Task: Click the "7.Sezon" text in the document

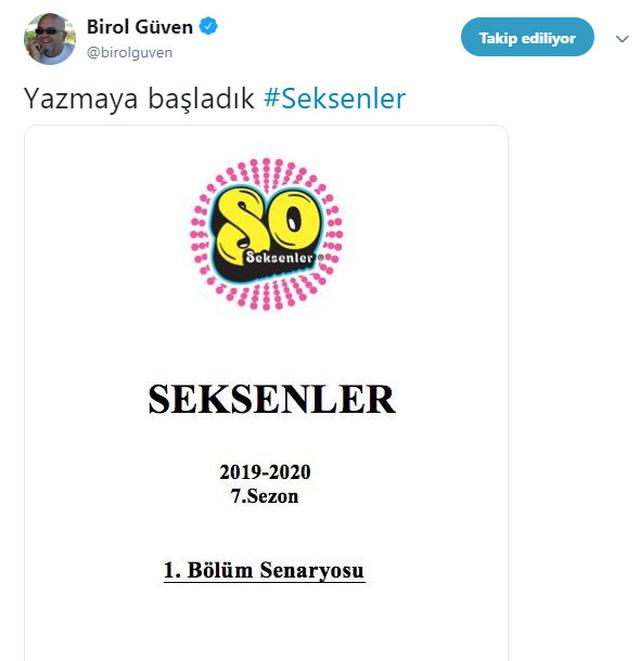Action: point(264,495)
